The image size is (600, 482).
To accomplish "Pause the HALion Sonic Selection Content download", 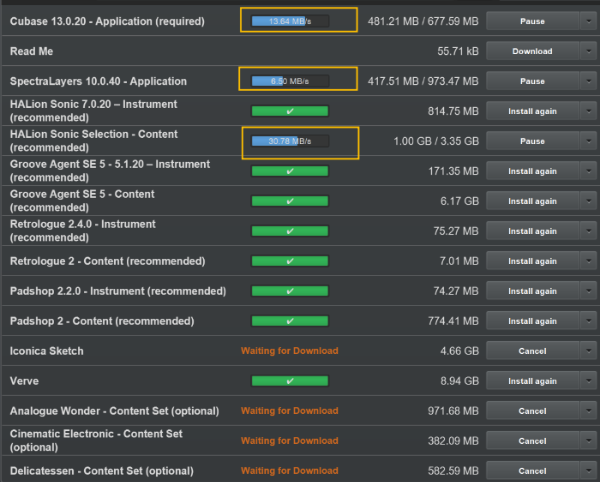I will [532, 141].
